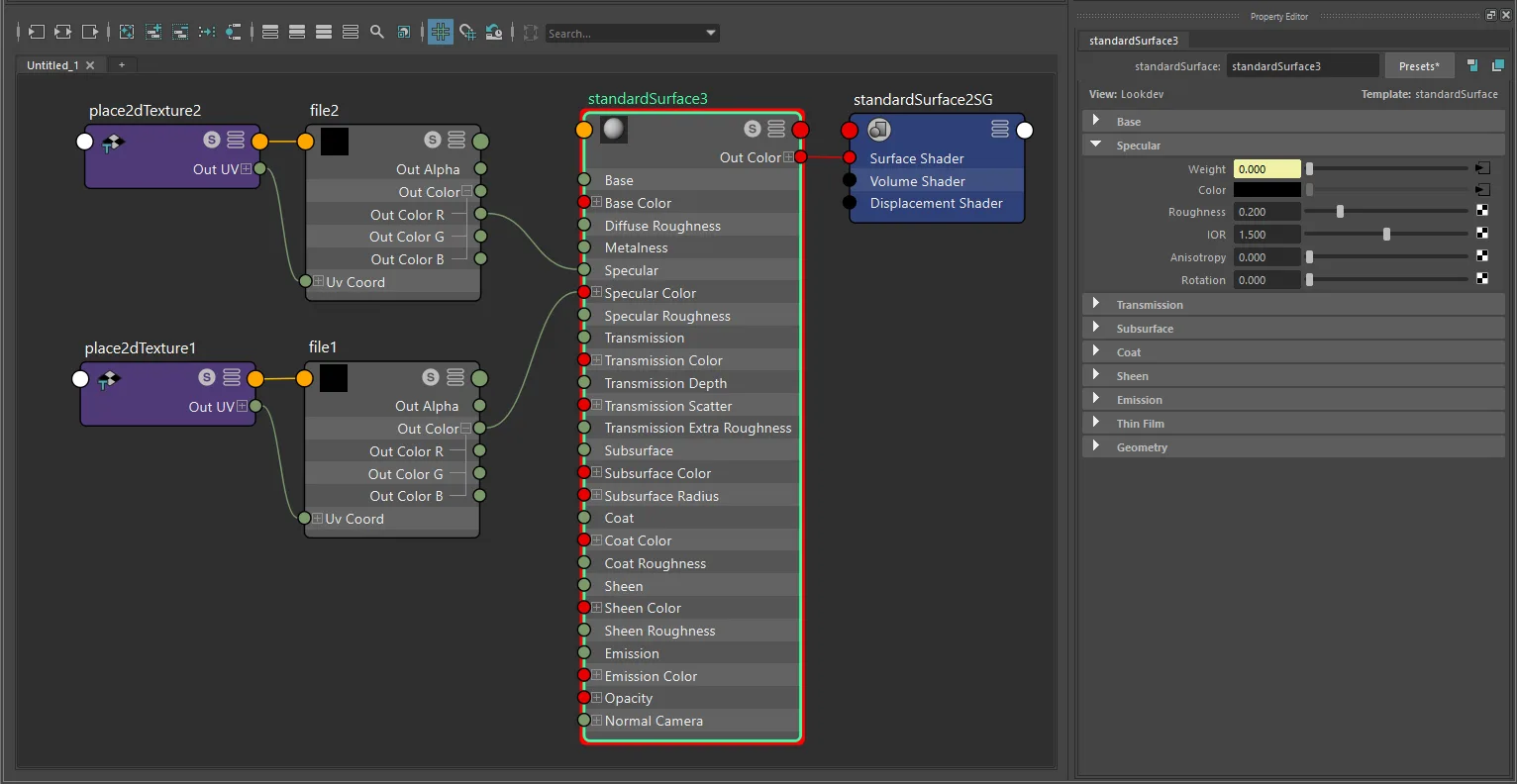This screenshot has height=784, width=1517.
Task: Click the Clear Graph toolbar icon
Action: pos(127,33)
